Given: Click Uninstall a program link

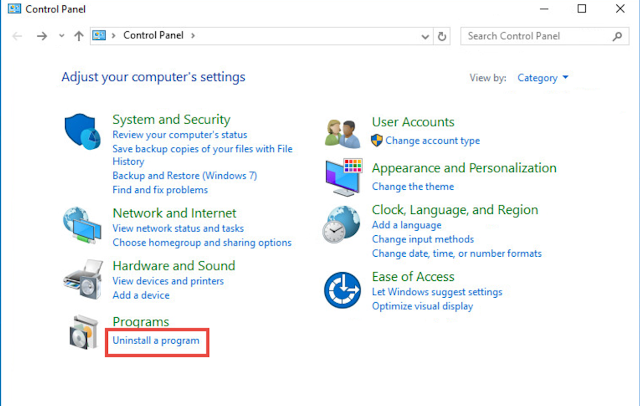Looking at the screenshot, I should [156, 340].
